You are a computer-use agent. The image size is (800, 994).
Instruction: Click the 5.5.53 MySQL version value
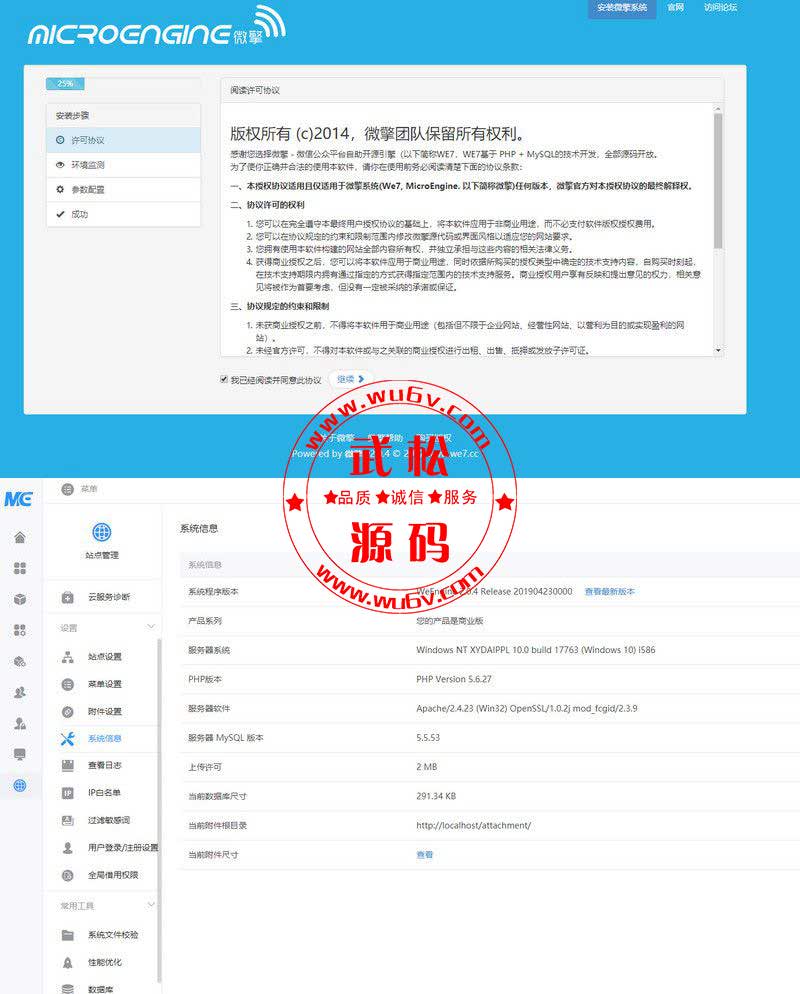pos(428,738)
